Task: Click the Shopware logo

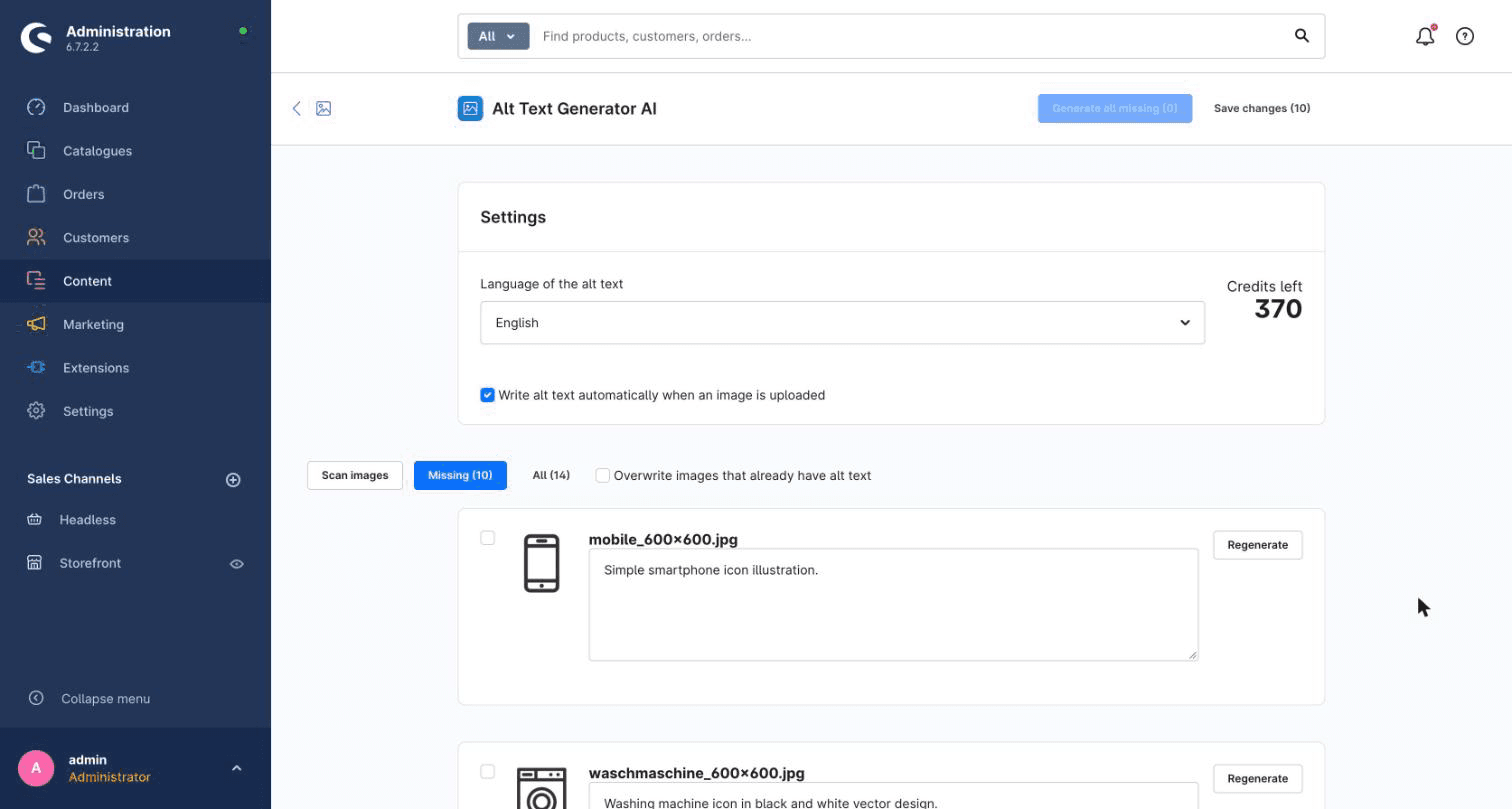Action: tap(36, 38)
